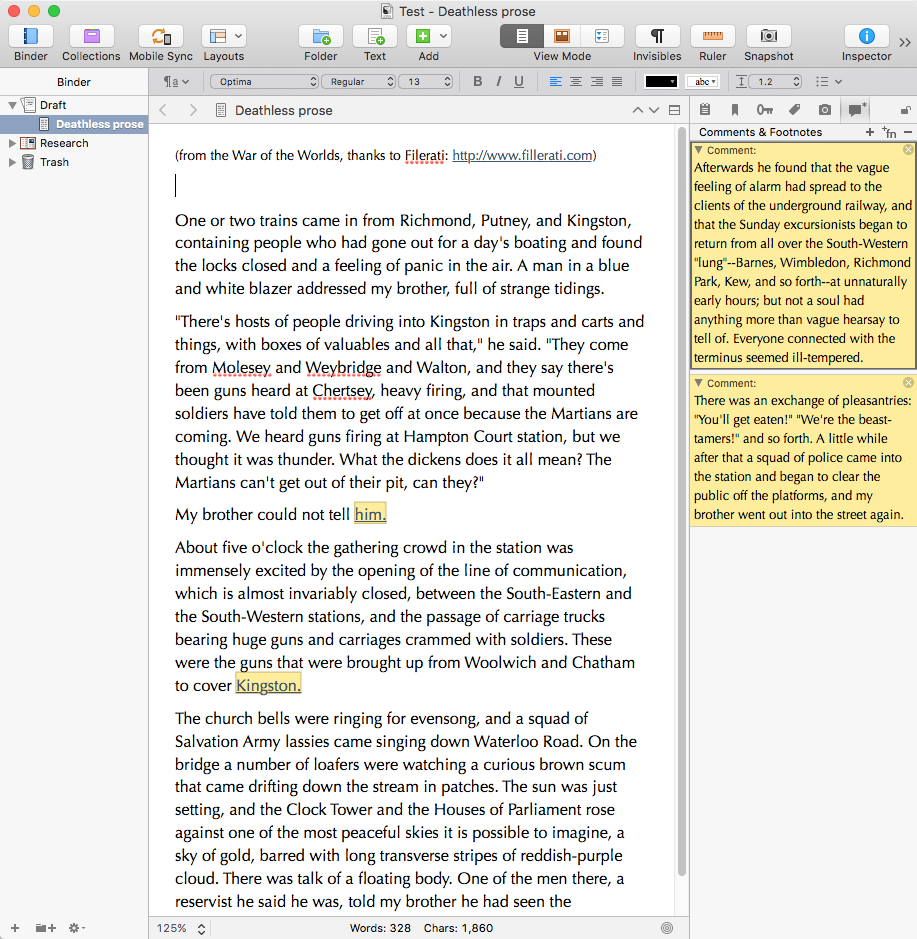Screen dimensions: 917x939
Task: Click the green Add toolbar button
Action: click(x=422, y=37)
